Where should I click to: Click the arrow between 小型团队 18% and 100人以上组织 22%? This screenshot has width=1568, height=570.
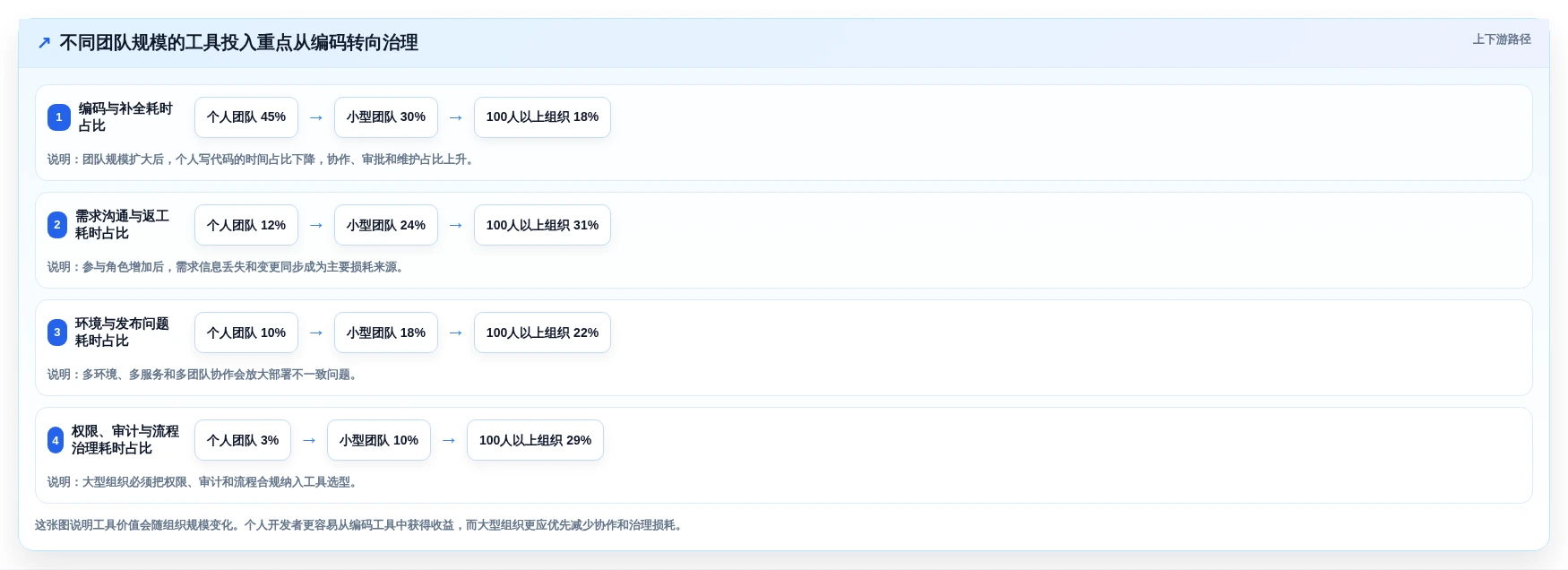click(x=456, y=332)
